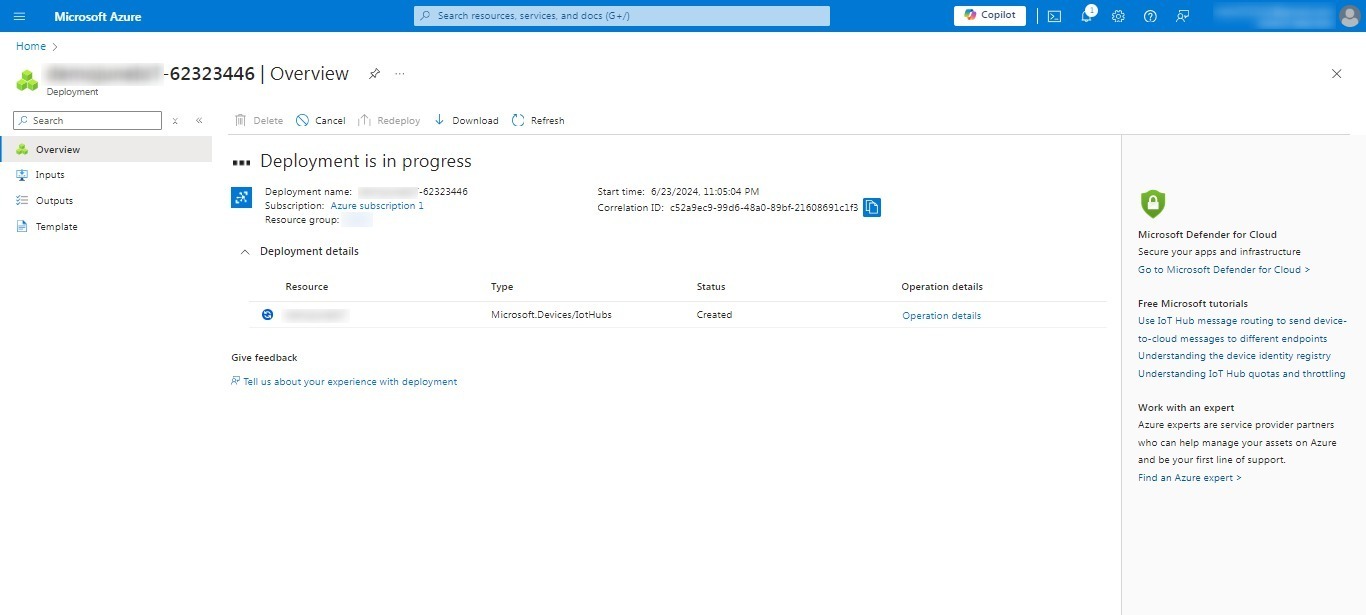Open the notifications bell

click(x=1086, y=16)
